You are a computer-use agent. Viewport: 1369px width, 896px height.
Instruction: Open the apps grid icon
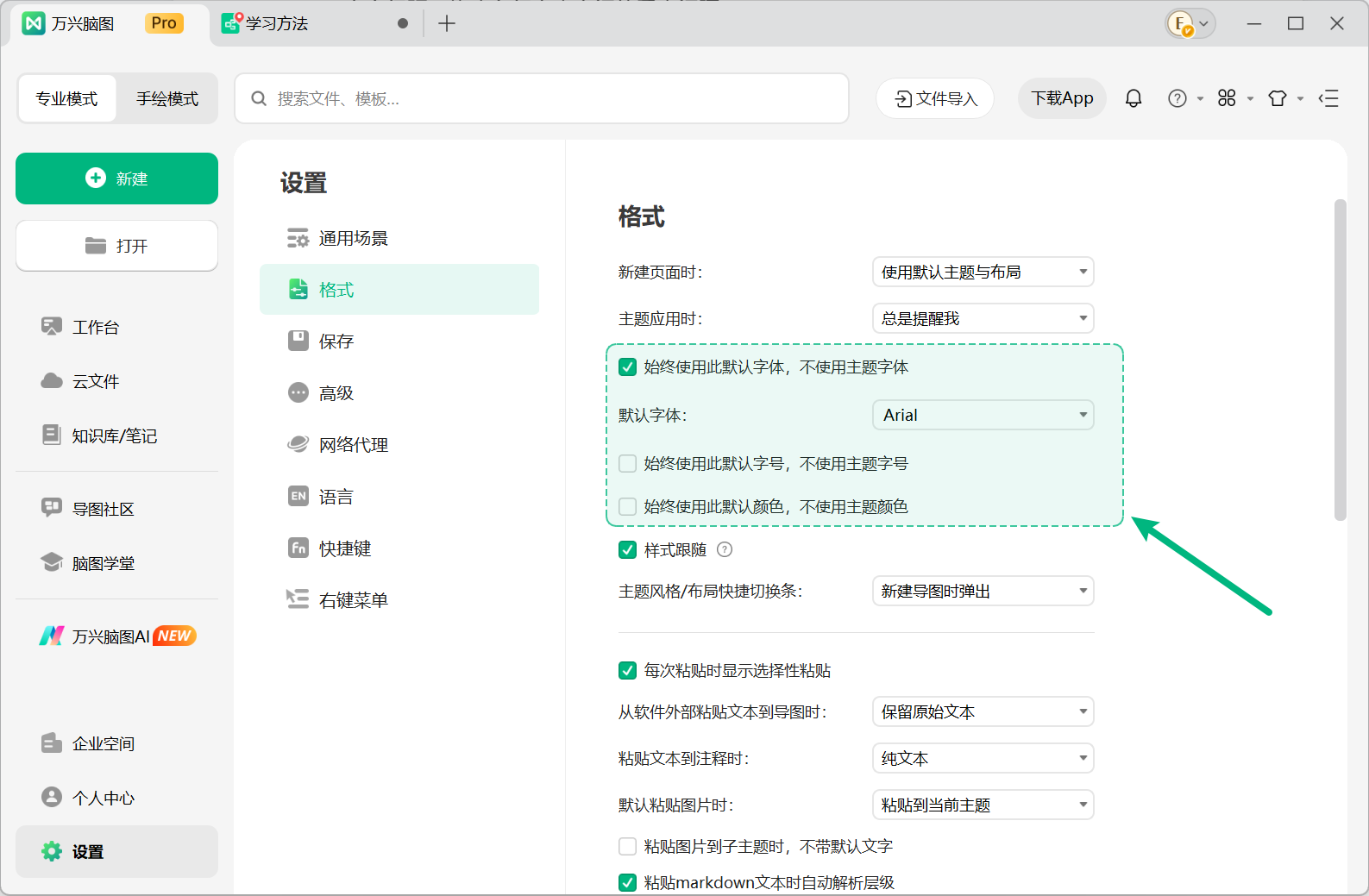point(1227,98)
